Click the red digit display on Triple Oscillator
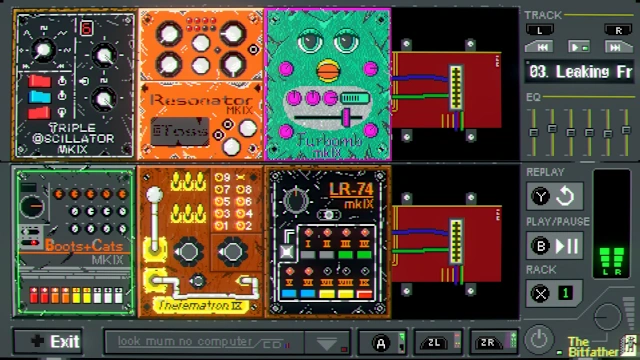The image size is (640, 360). (87, 29)
